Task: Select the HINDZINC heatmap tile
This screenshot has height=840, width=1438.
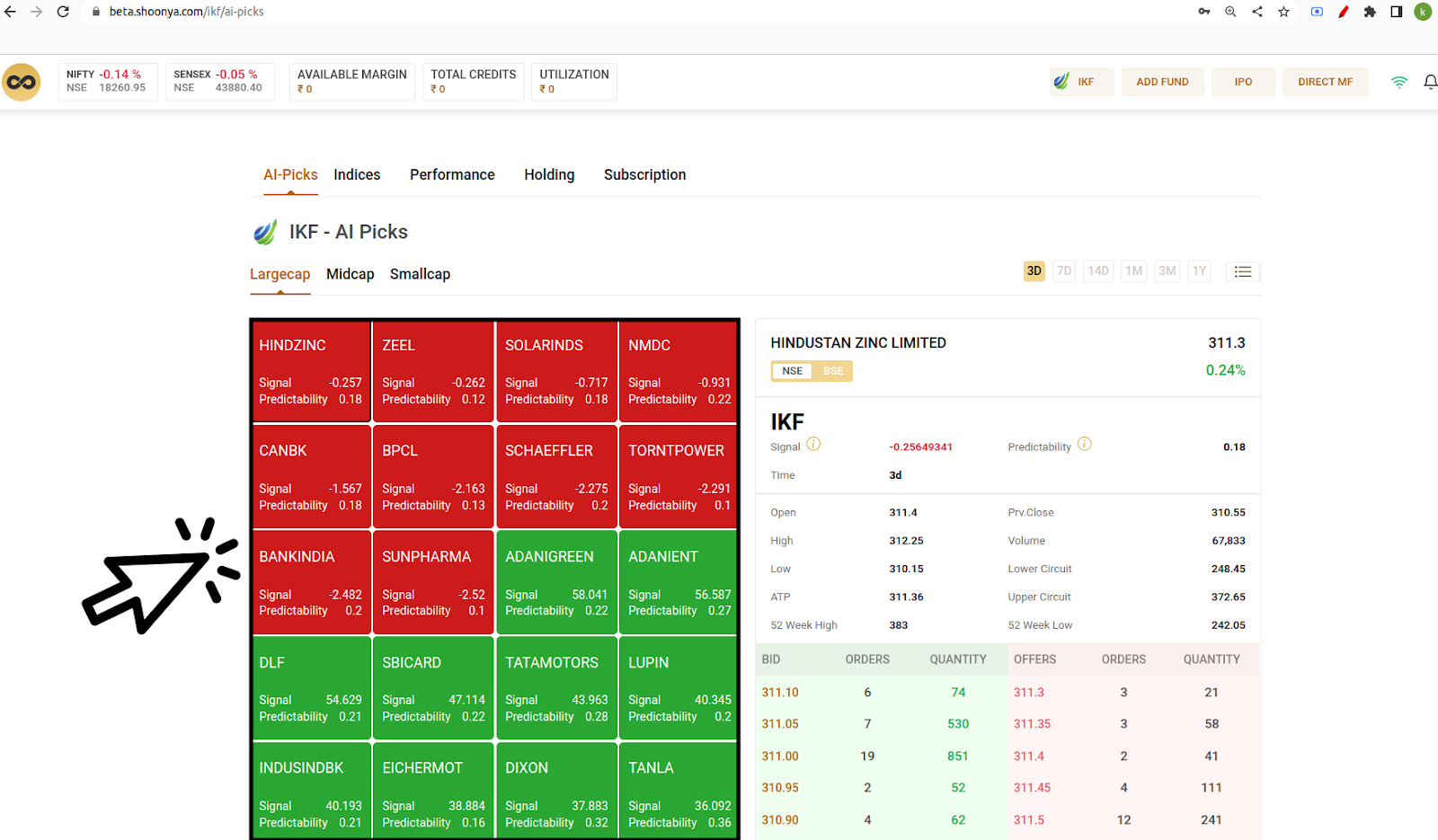Action: click(x=311, y=371)
